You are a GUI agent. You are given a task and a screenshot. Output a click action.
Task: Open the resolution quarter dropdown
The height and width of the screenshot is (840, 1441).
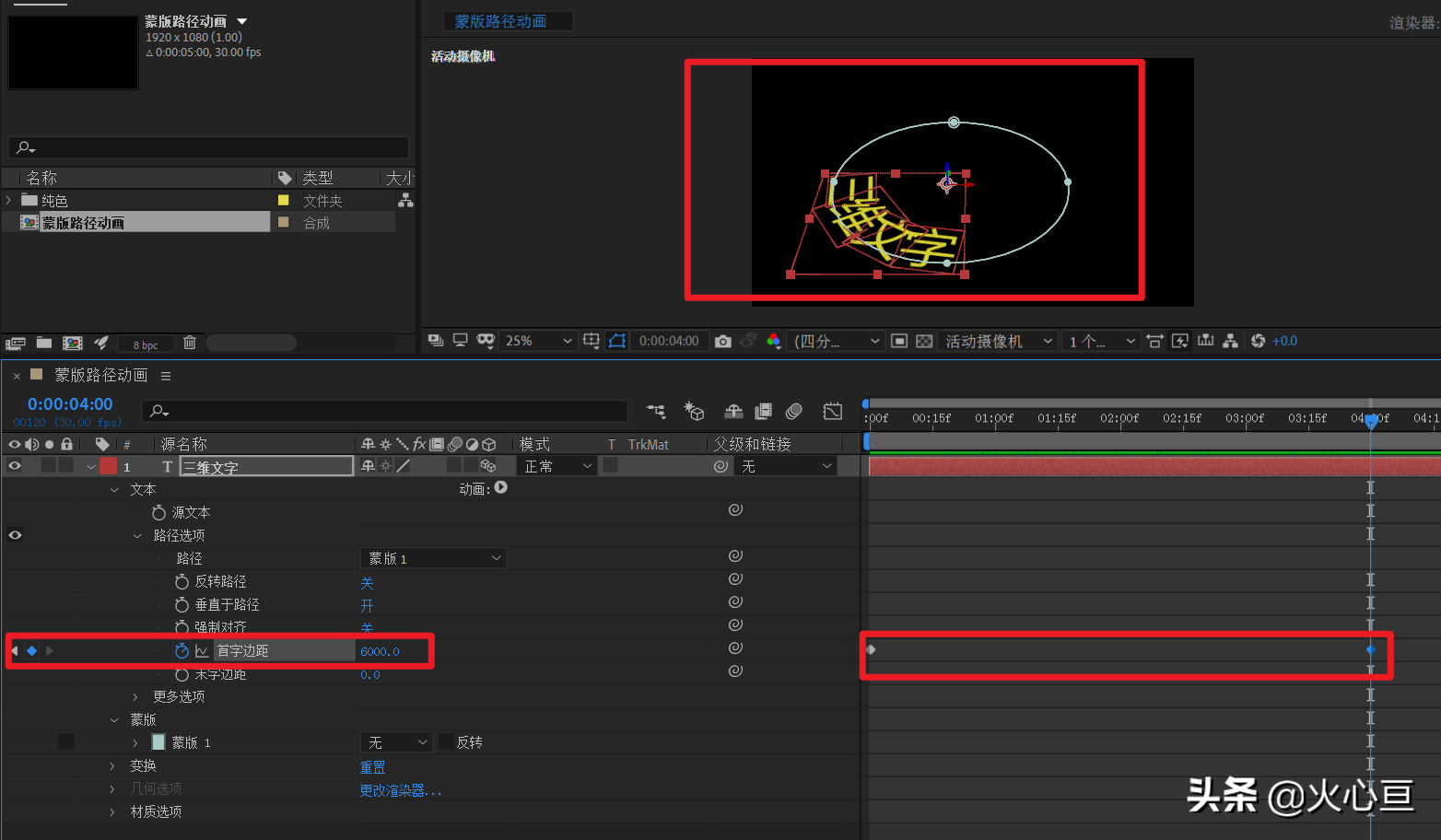pyautogui.click(x=837, y=341)
